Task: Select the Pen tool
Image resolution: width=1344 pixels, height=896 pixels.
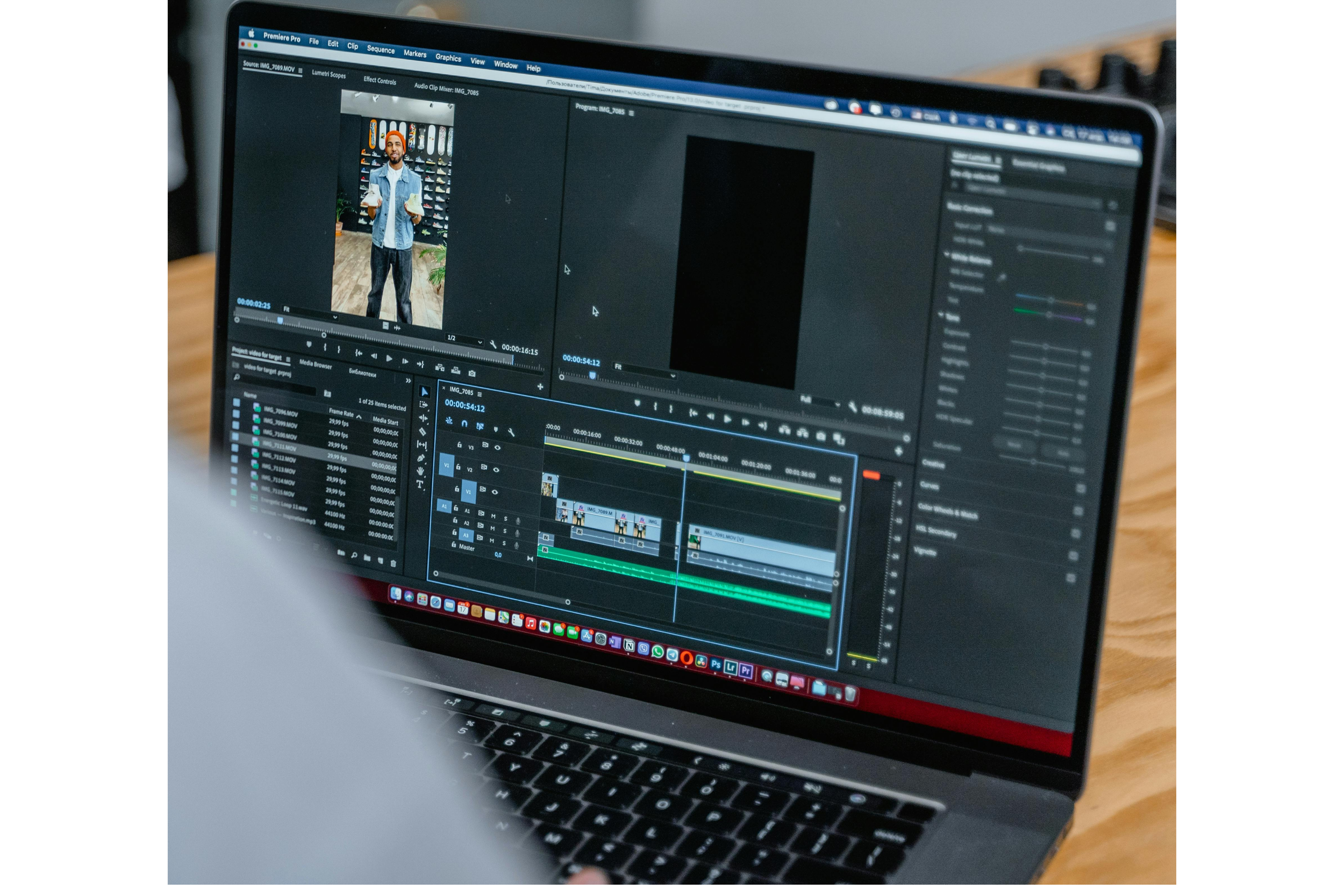Action: pyautogui.click(x=421, y=458)
